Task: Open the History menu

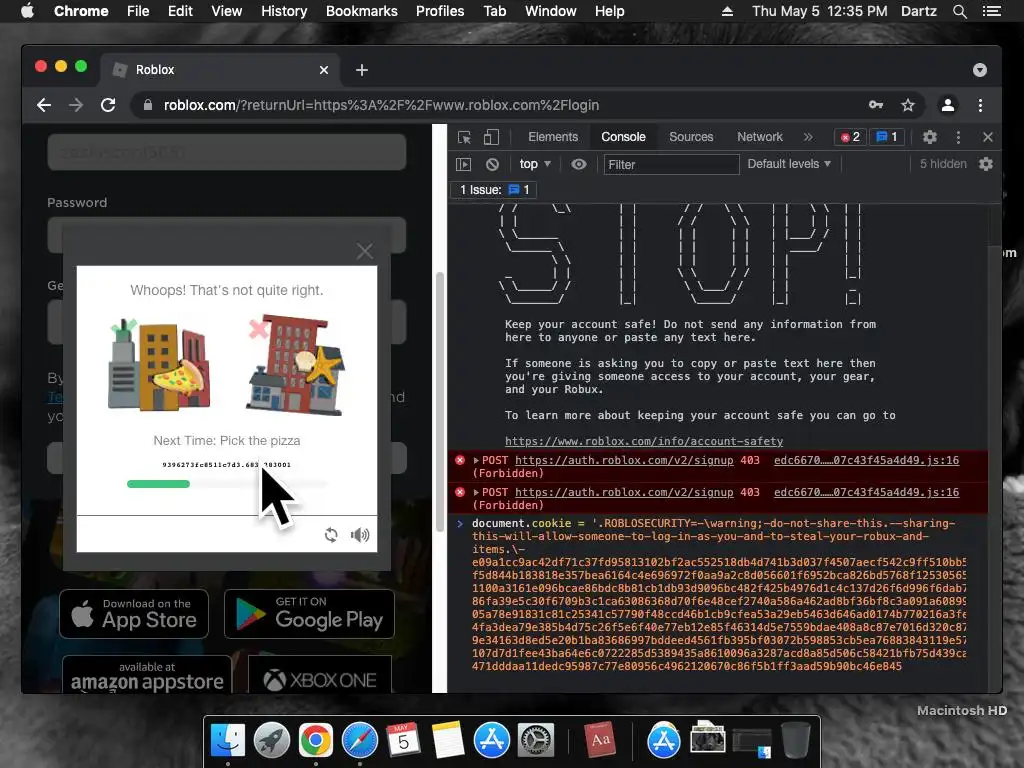Action: [x=284, y=11]
